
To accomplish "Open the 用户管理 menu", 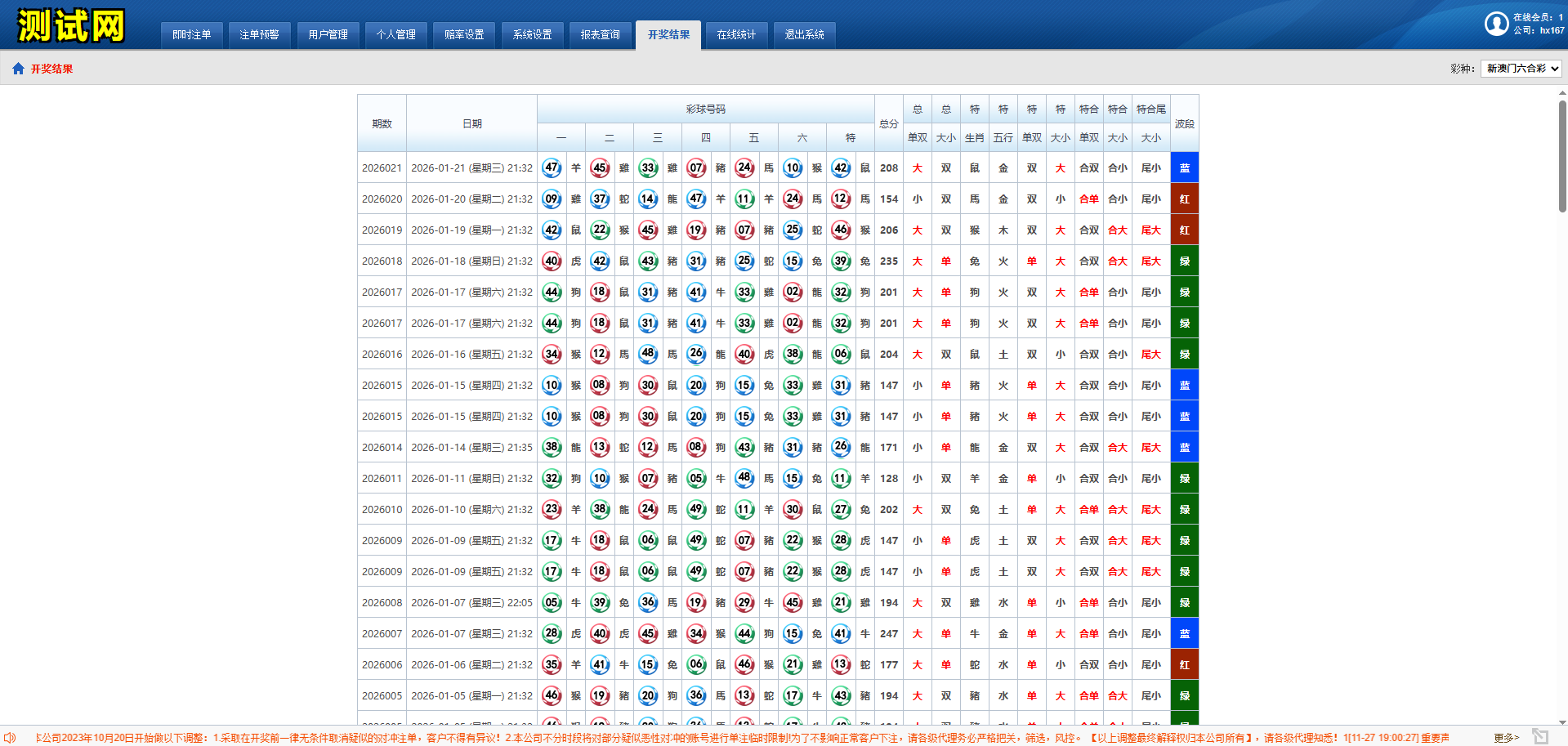I will click(x=328, y=34).
